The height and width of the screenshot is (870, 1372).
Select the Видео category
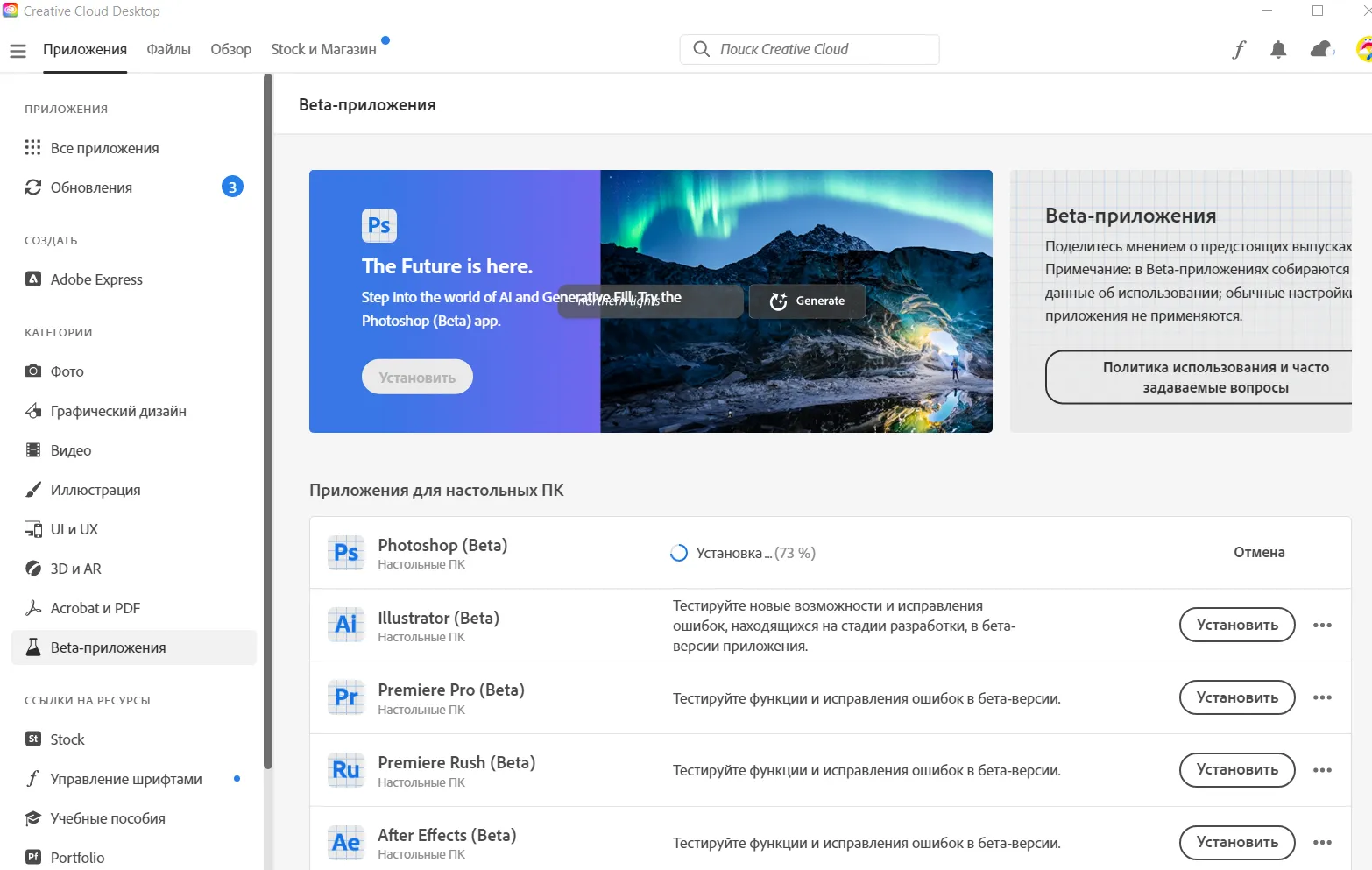(134, 450)
